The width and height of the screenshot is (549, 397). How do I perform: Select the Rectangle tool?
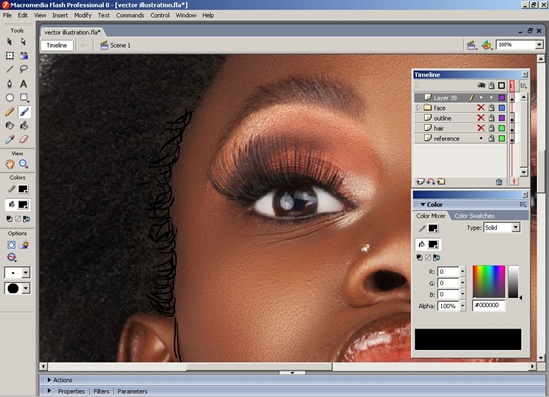click(x=23, y=97)
